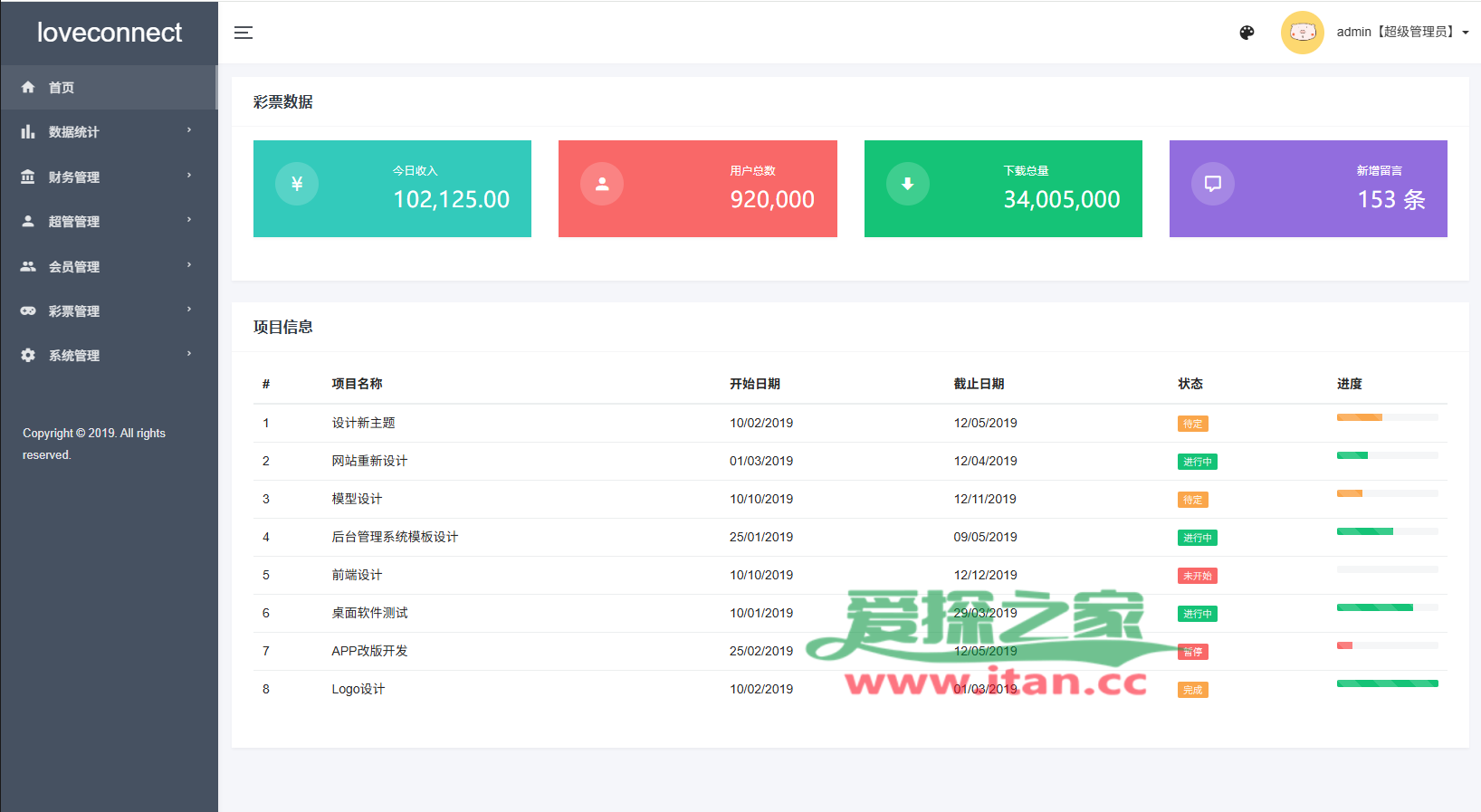Click the gear icon for 系统管理
The height and width of the screenshot is (812, 1481).
pos(28,356)
